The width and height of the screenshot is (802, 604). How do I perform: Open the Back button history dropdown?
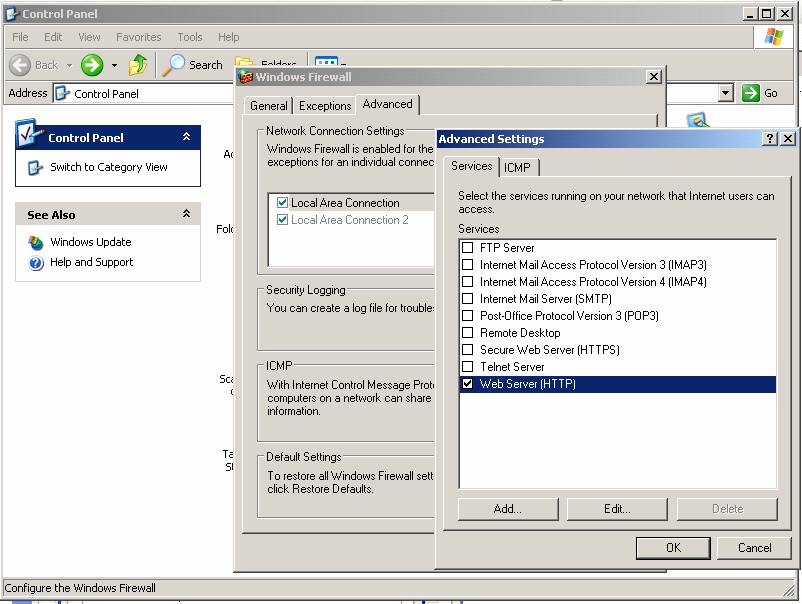[70, 65]
